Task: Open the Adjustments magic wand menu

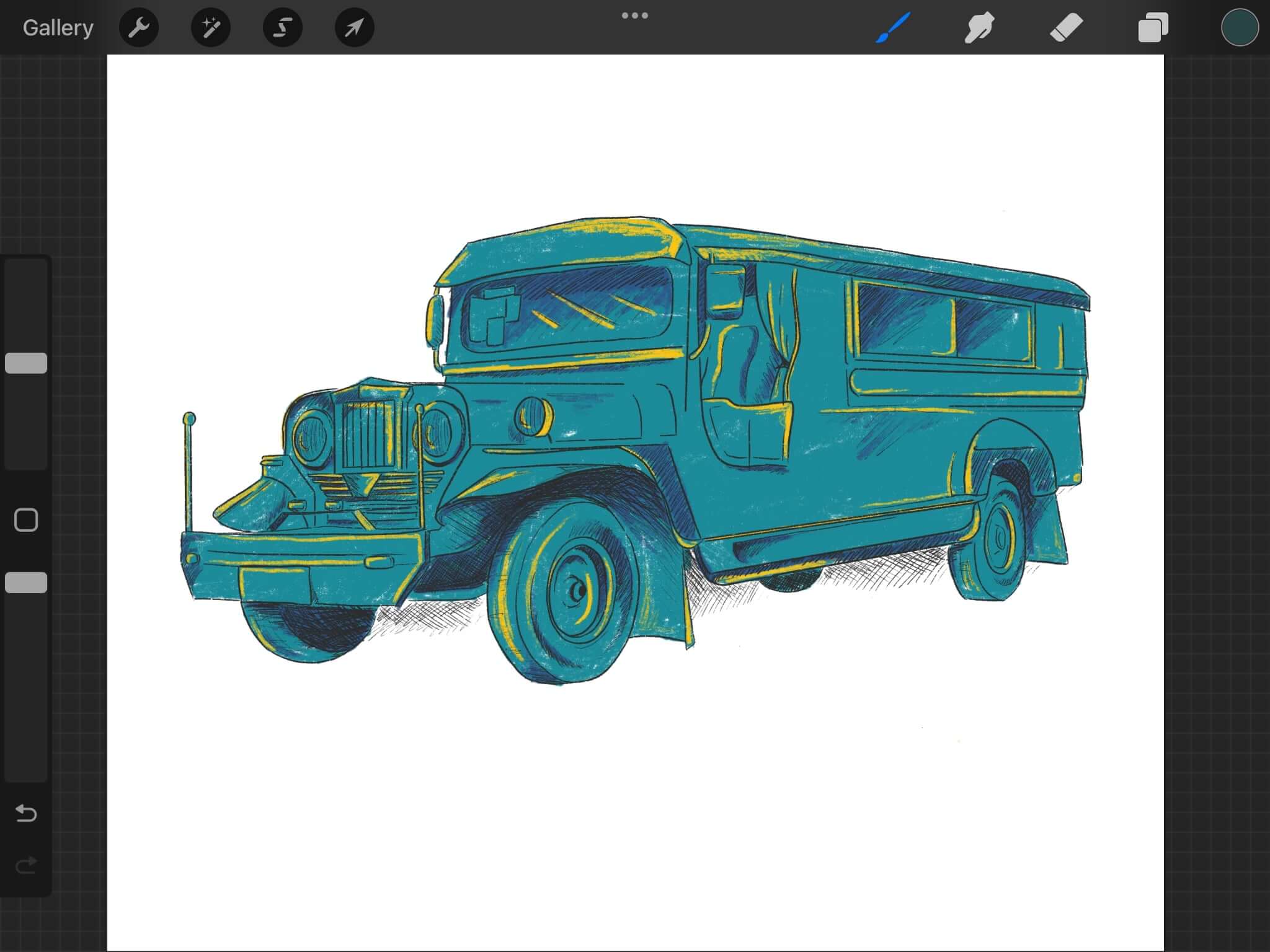Action: tap(211, 28)
